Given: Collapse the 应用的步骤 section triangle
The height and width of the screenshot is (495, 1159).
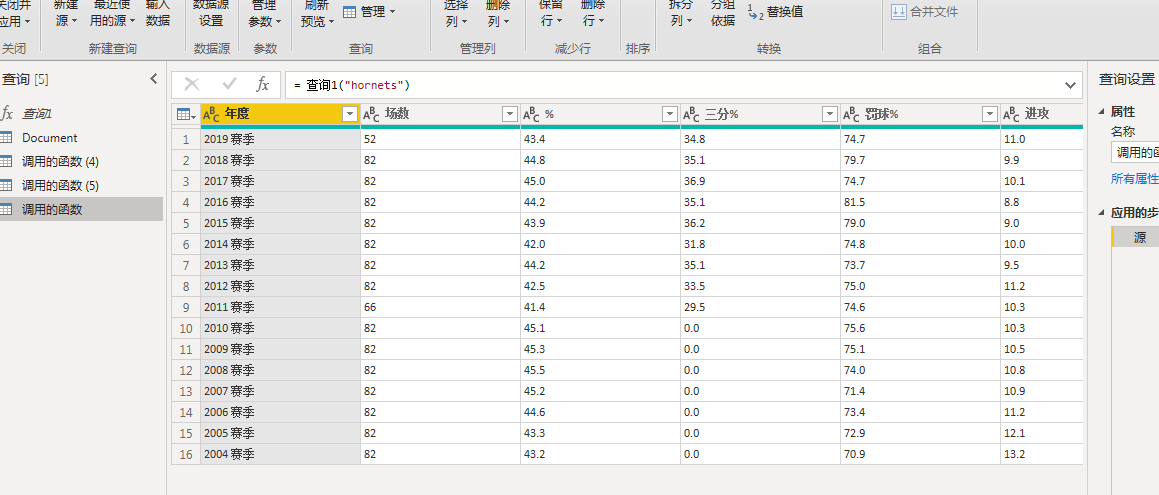Looking at the screenshot, I should (1102, 213).
